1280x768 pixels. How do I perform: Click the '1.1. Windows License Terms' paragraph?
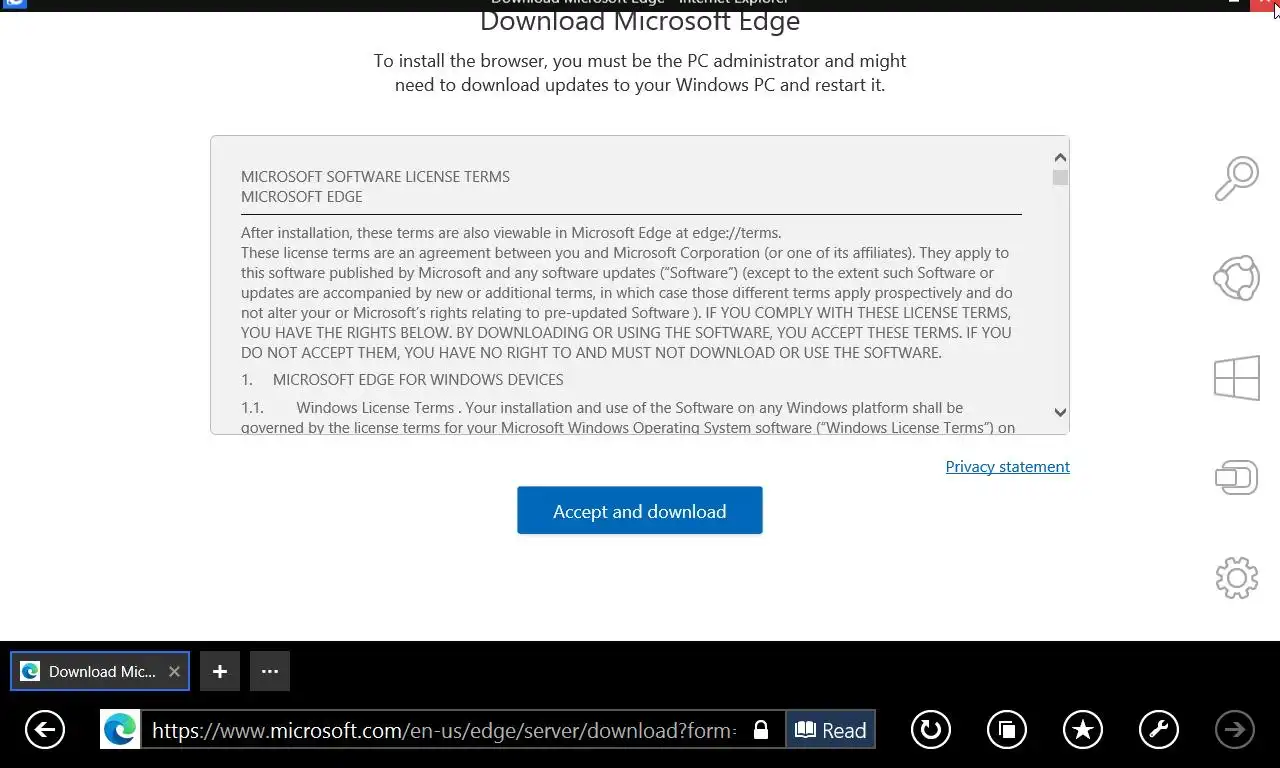628,418
